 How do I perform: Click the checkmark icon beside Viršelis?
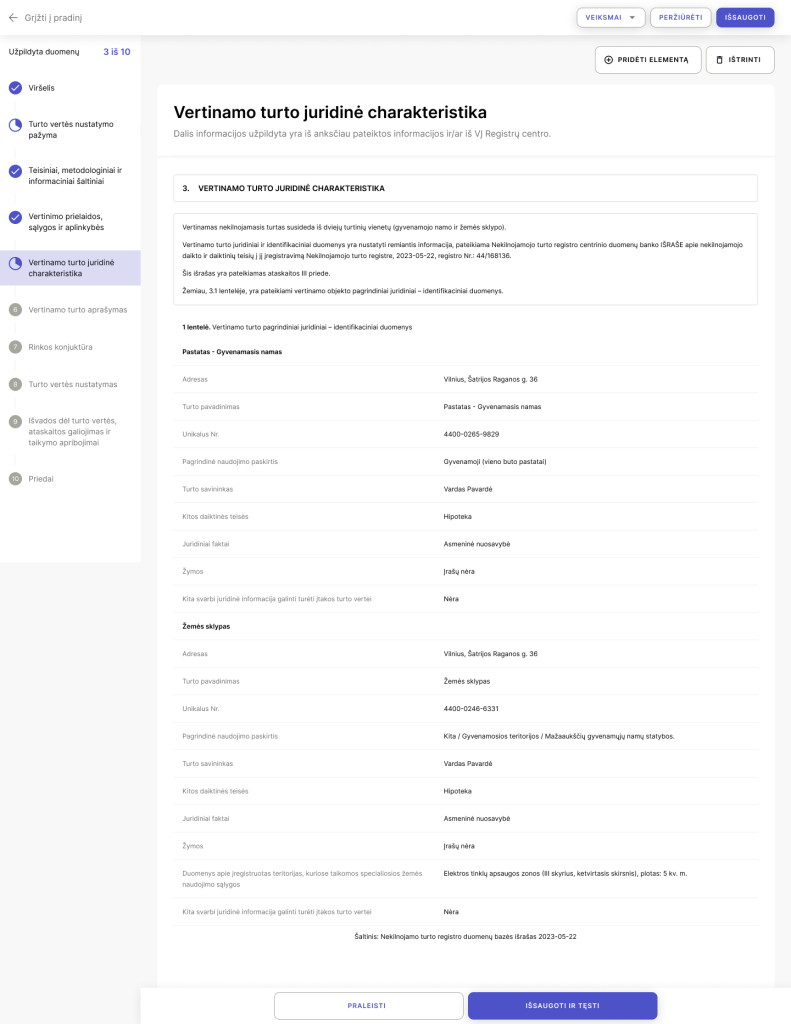[x=15, y=88]
